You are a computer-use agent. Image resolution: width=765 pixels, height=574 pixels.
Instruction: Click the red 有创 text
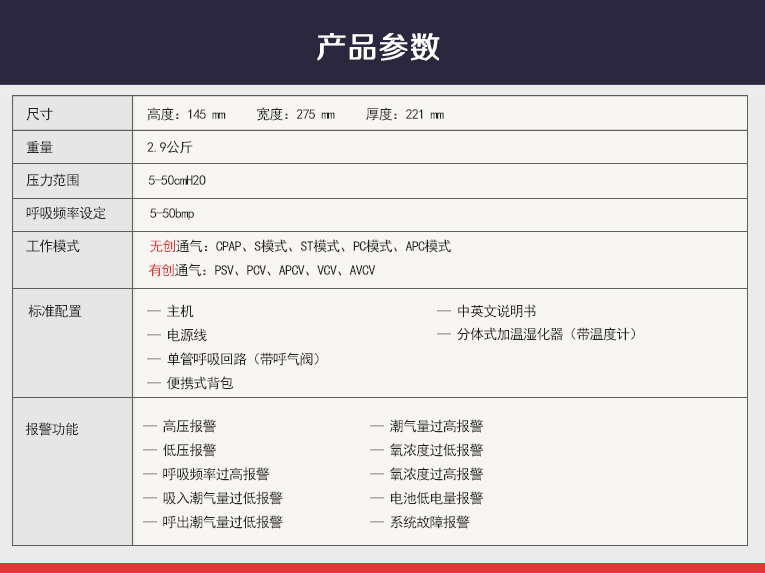(162, 270)
